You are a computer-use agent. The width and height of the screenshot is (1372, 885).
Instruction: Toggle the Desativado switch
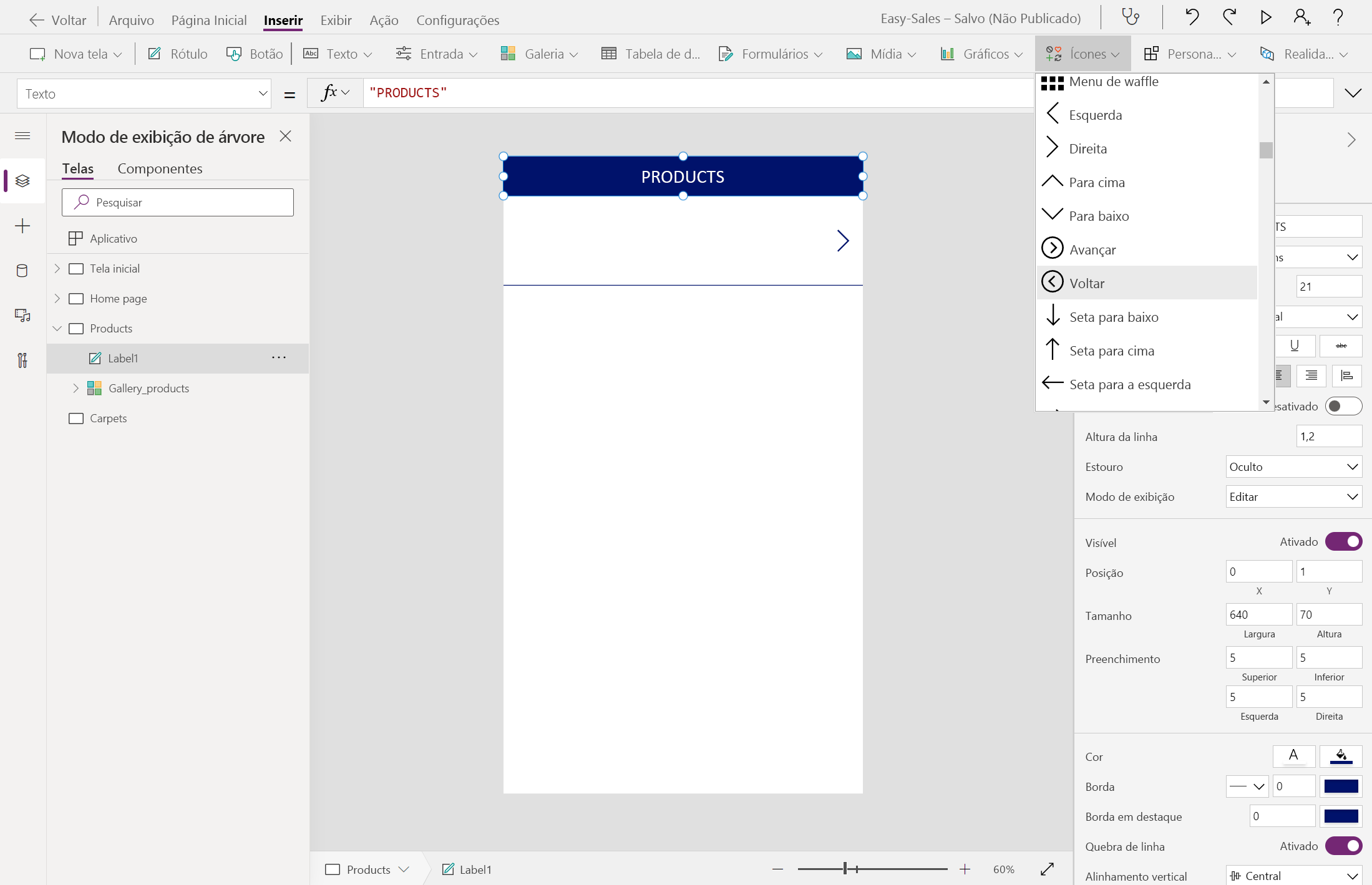coord(1343,406)
